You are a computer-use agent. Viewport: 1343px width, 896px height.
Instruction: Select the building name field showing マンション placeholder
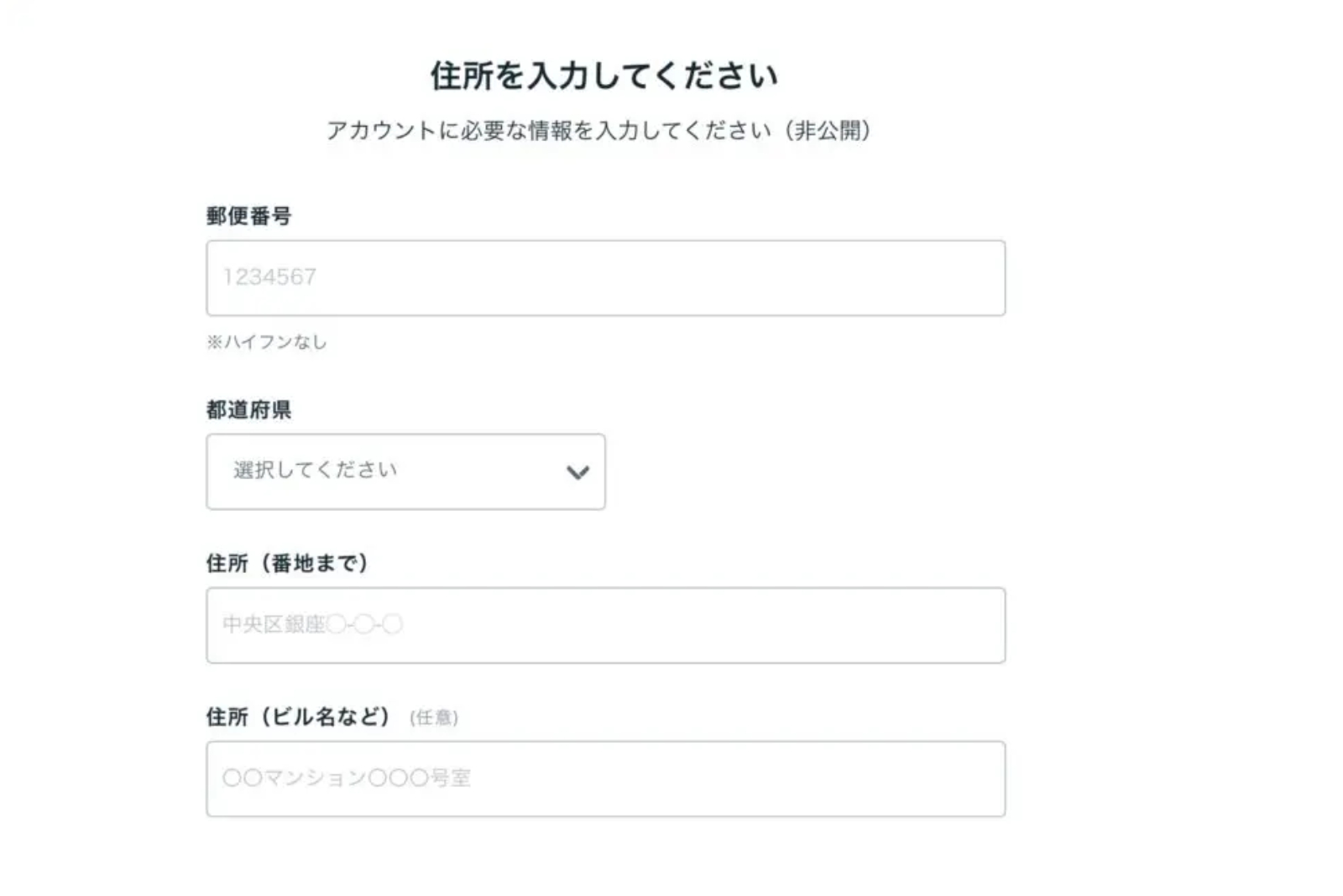(x=604, y=778)
